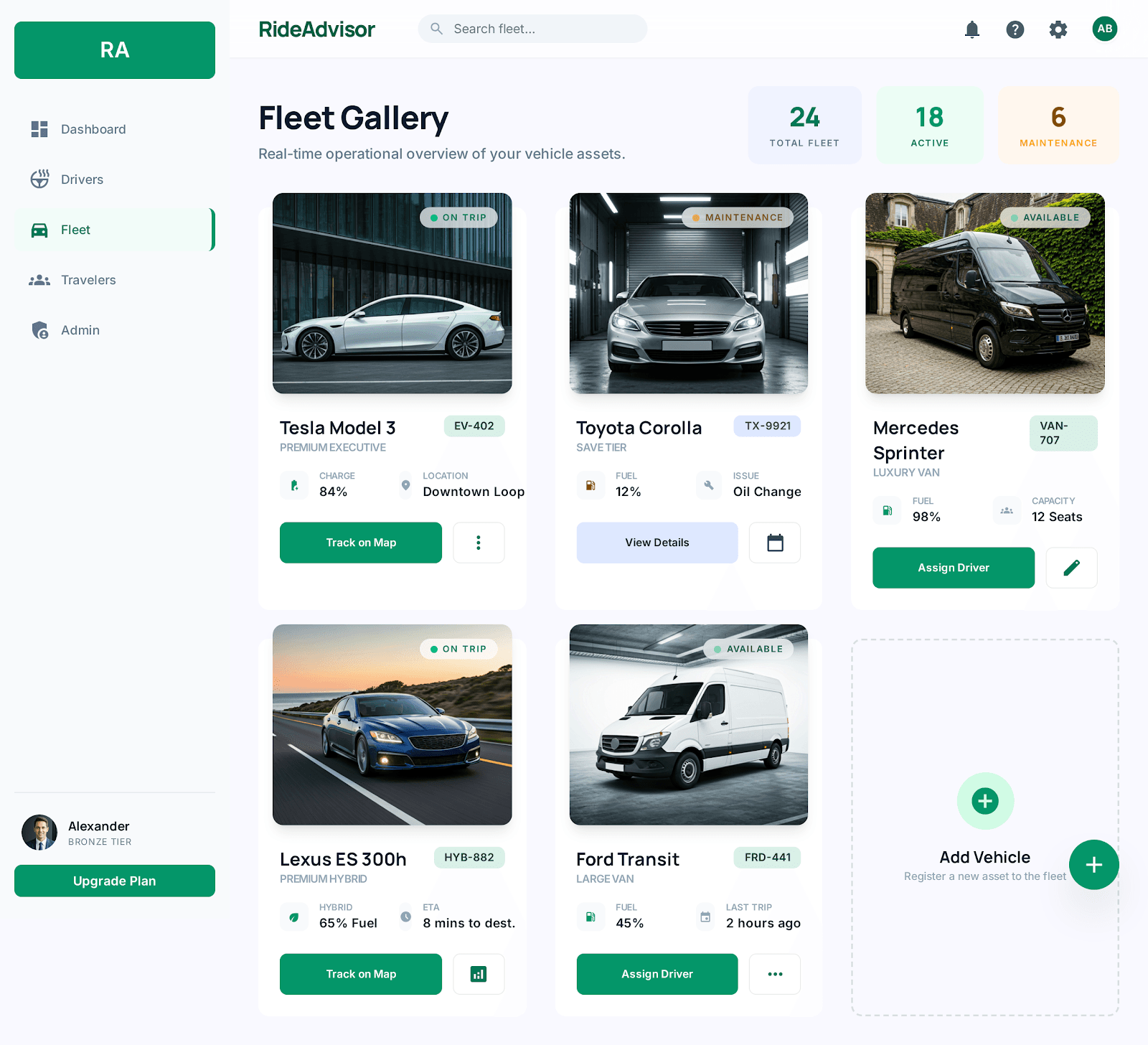Click the Fleet car icon in sidebar
The height and width of the screenshot is (1045, 1148).
[39, 230]
